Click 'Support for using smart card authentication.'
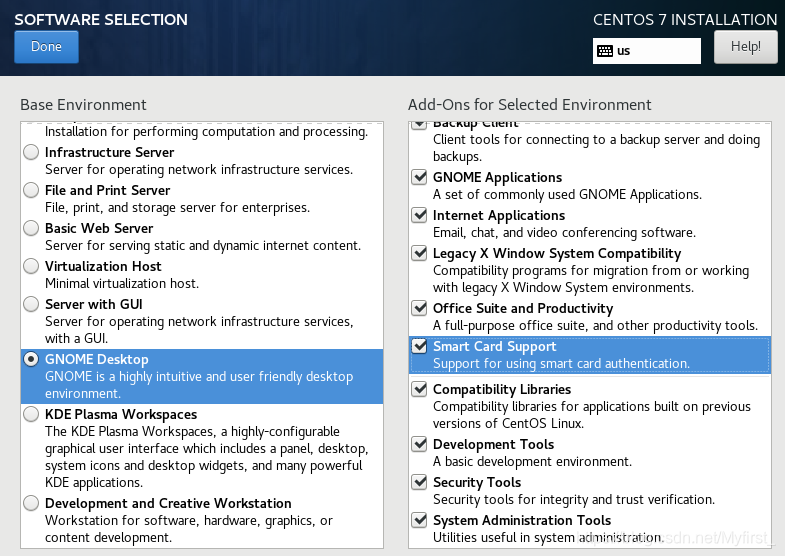The height and width of the screenshot is (556, 785). pyautogui.click(x=561, y=363)
